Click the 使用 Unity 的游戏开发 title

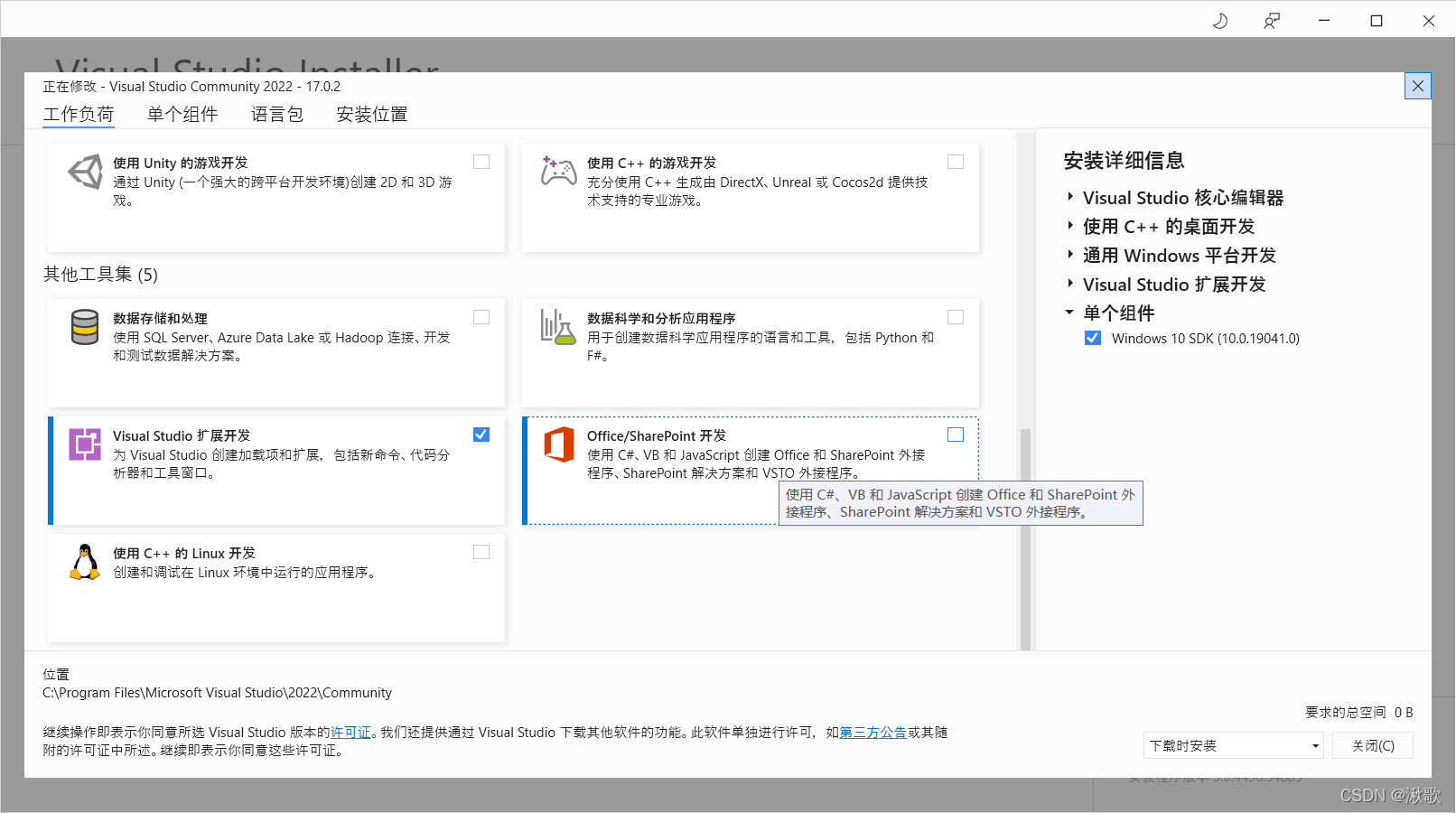(180, 163)
